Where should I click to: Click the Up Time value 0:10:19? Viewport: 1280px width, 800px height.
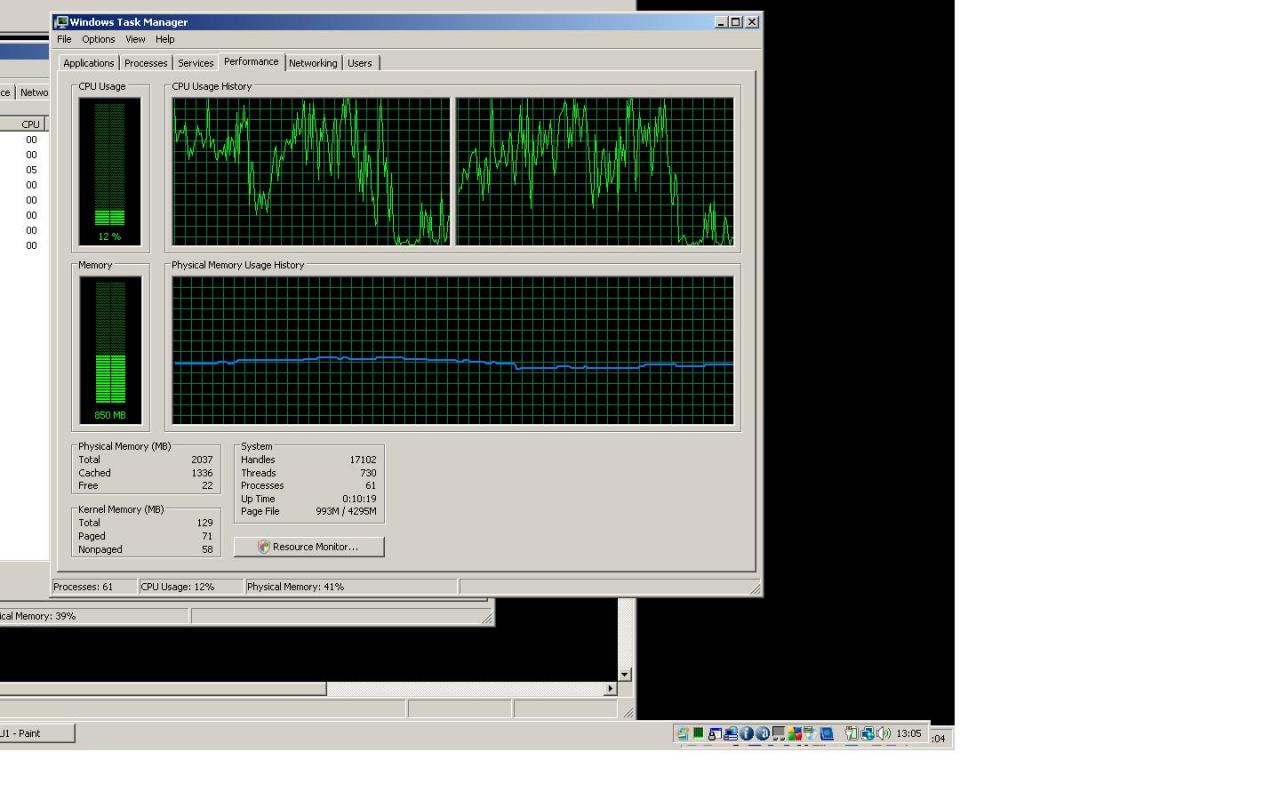point(359,499)
